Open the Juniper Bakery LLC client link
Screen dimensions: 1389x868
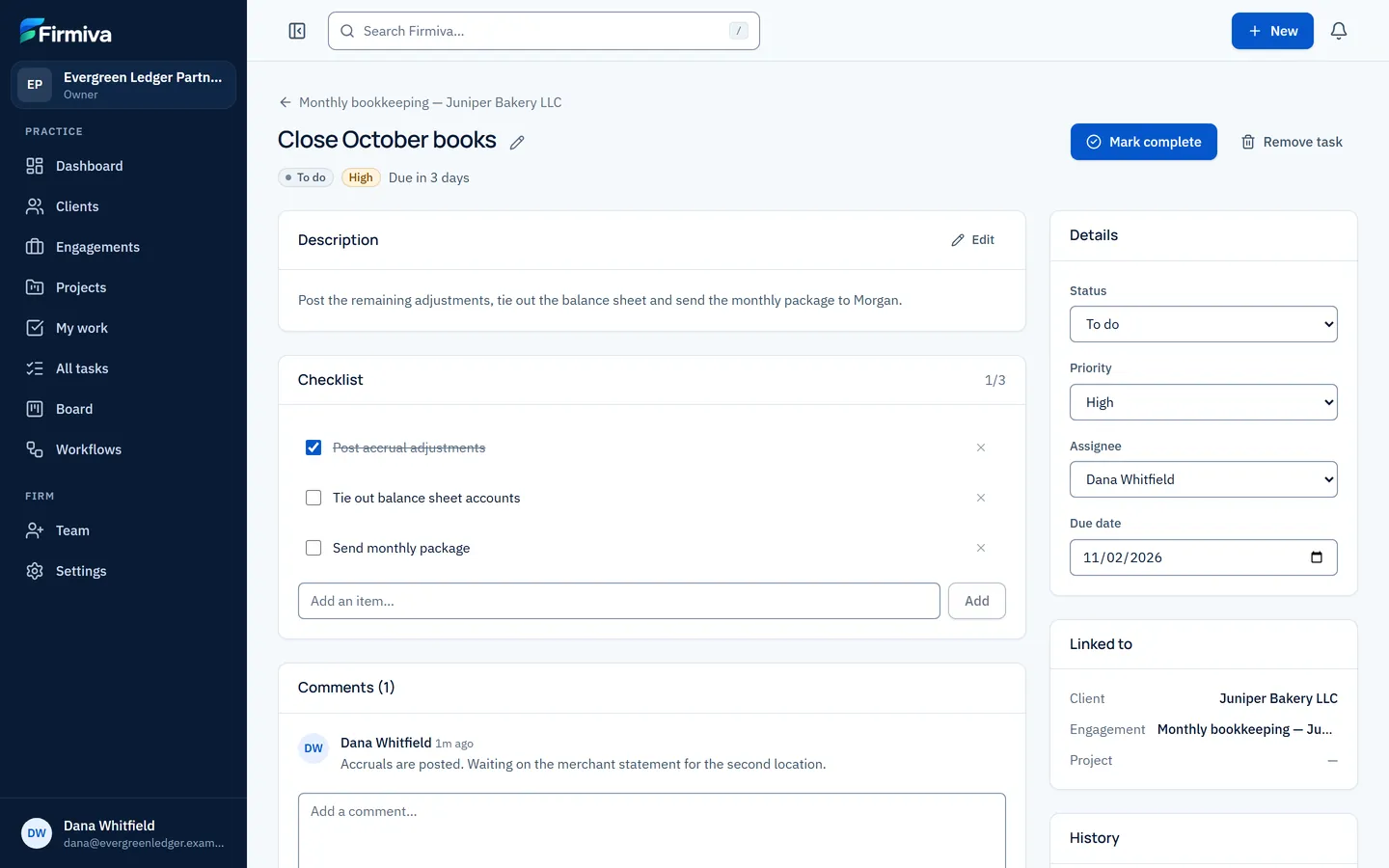coord(1278,698)
